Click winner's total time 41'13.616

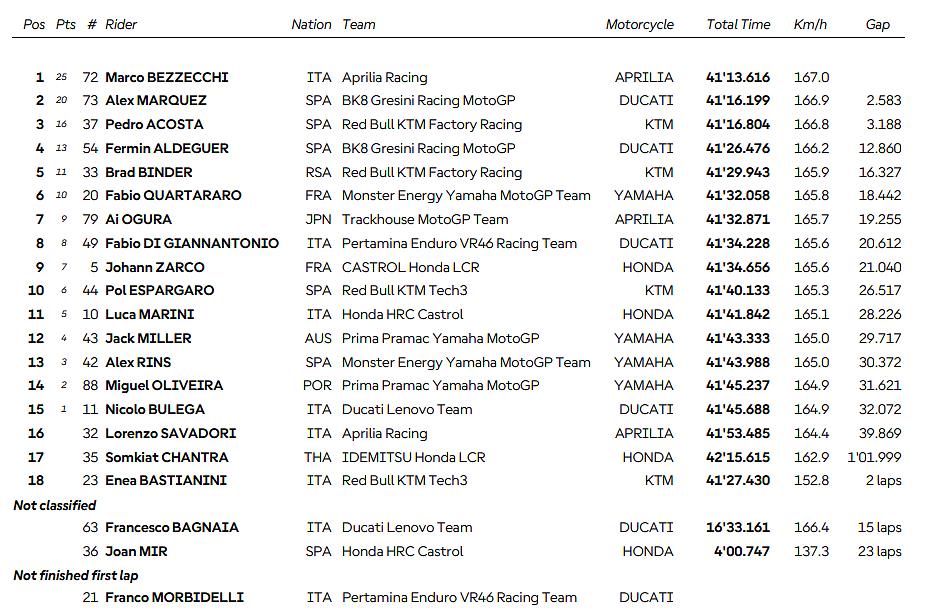pyautogui.click(x=738, y=77)
